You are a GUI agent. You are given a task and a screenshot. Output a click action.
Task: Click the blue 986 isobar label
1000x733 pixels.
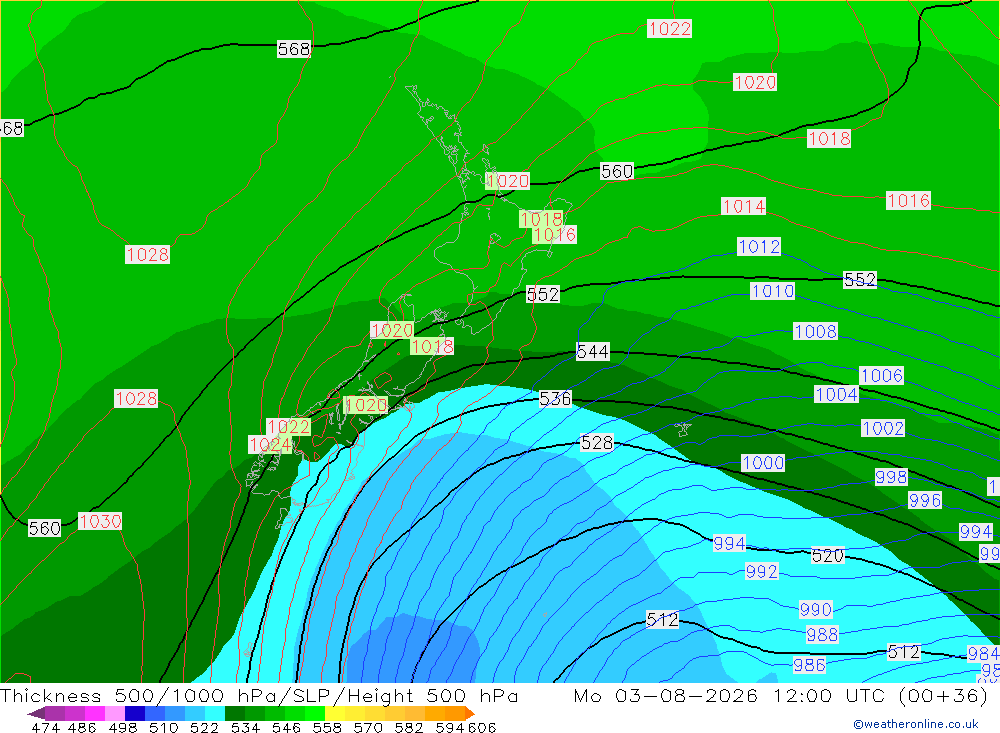809,665
